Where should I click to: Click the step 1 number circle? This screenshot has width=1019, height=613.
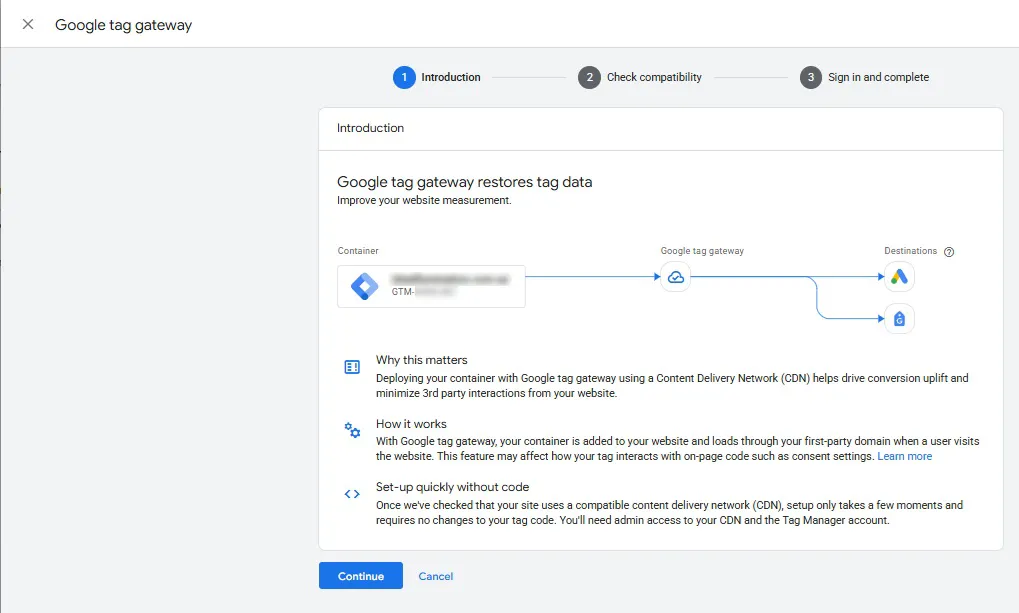coord(404,77)
